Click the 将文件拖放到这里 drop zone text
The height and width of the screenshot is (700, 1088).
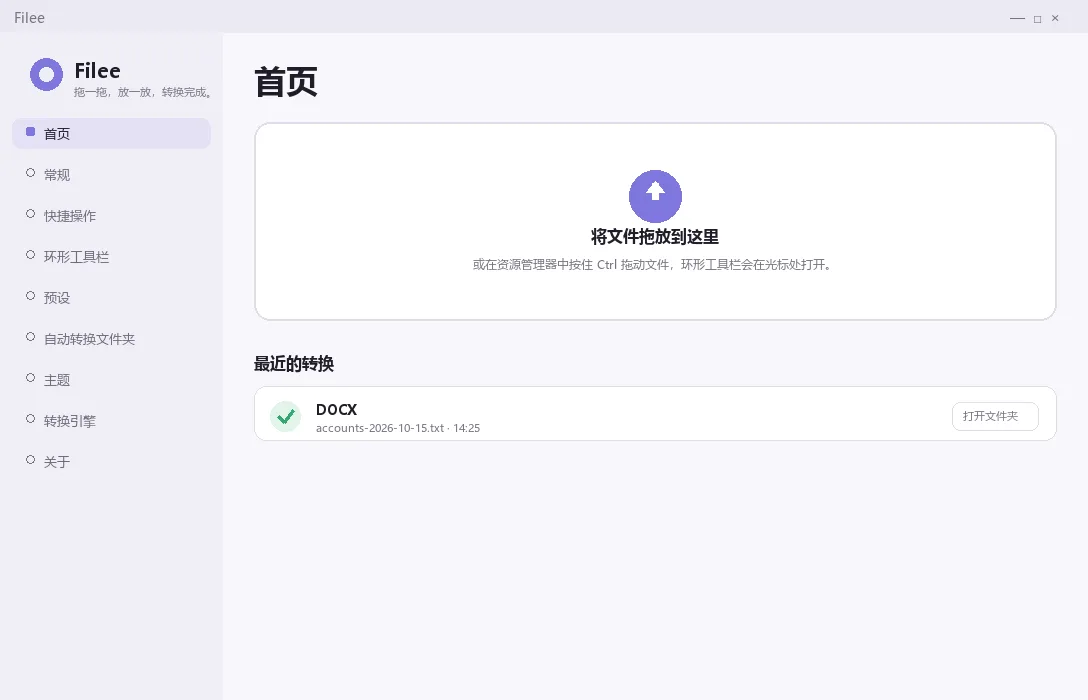[655, 237]
